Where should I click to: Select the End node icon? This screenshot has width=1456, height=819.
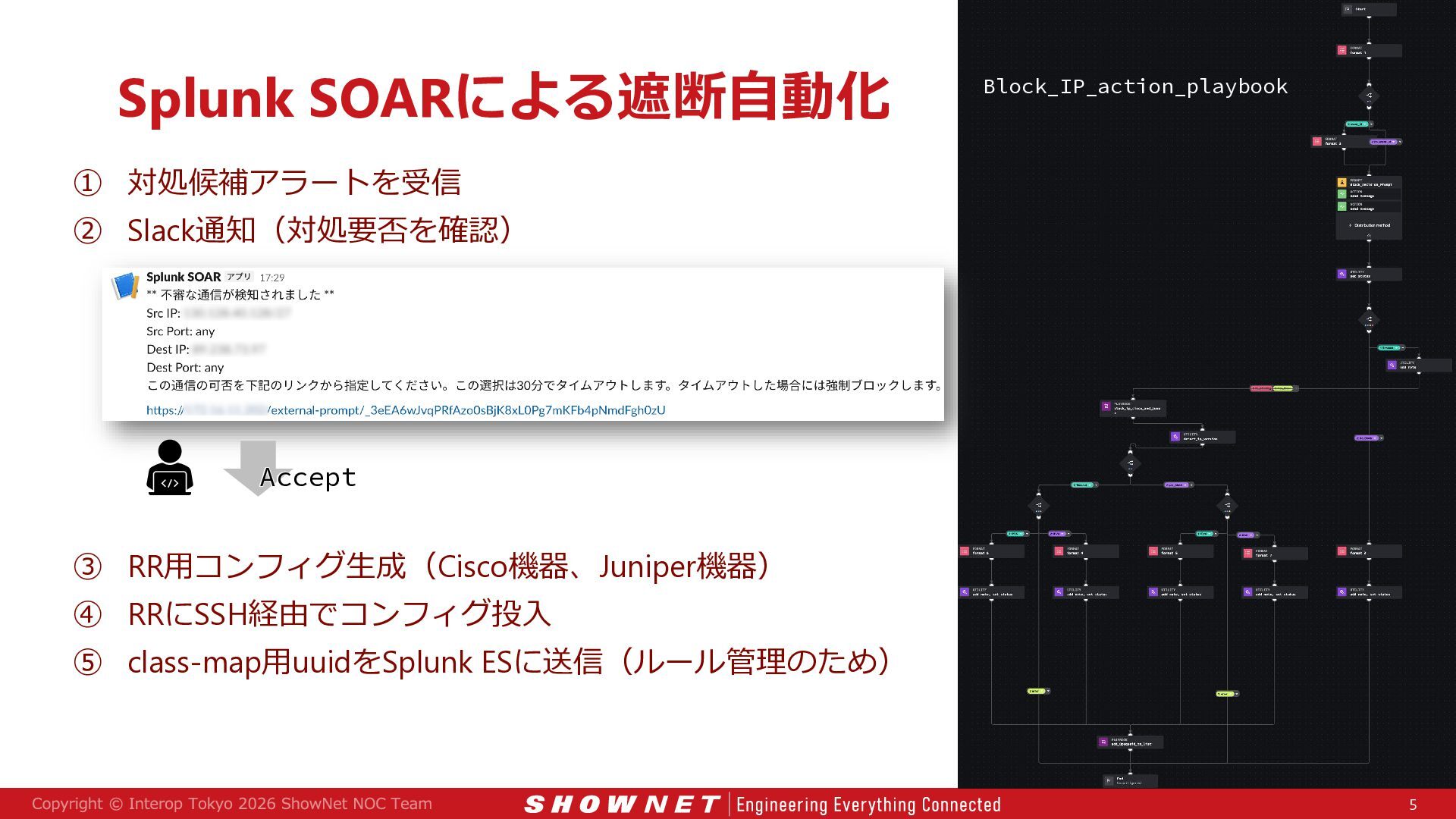[1109, 780]
